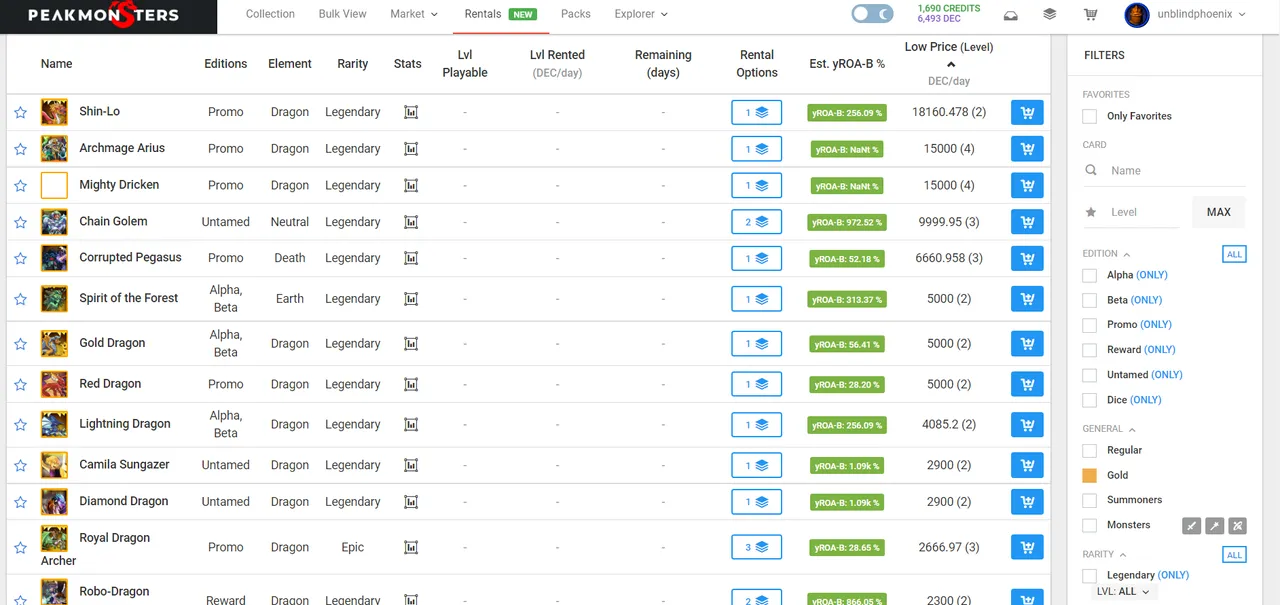Viewport: 1280px width, 605px height.
Task: Open the shopping cart in header
Action: 1091,15
